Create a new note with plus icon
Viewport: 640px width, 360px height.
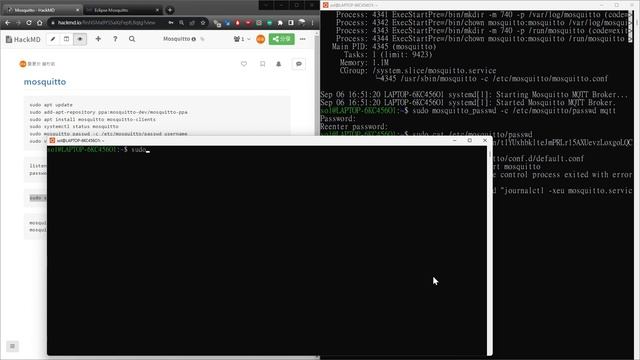(x=98, y=39)
